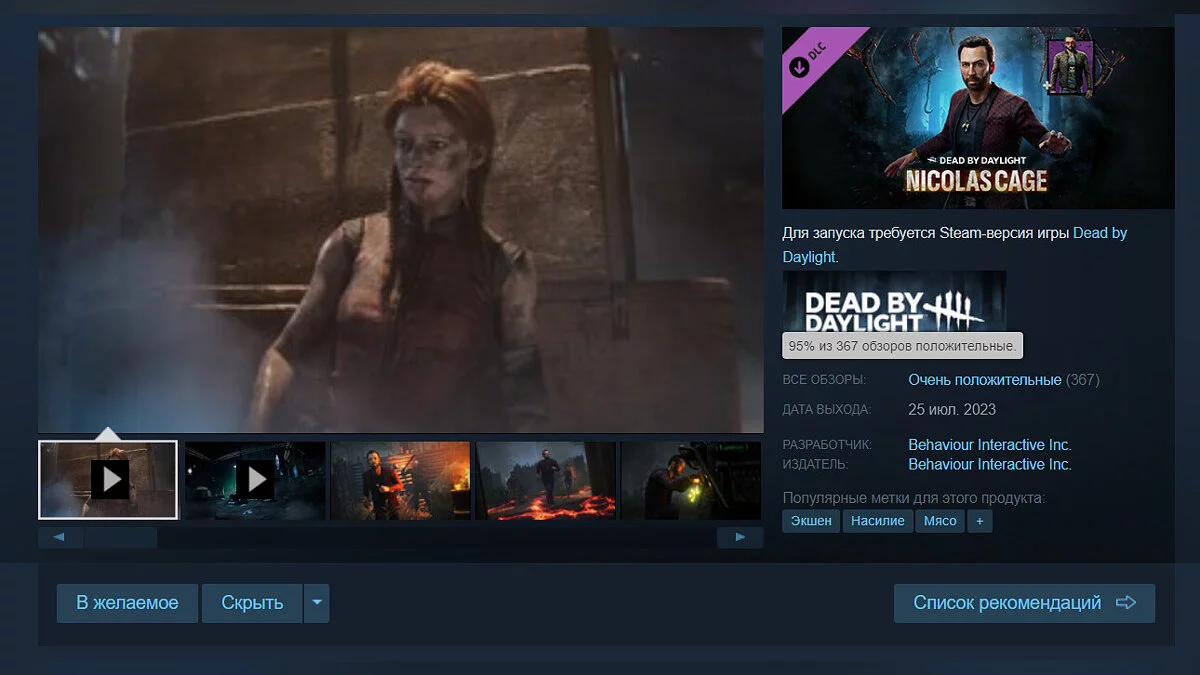This screenshot has width=1200, height=675.
Task: Play the first video thumbnail
Action: (108, 480)
